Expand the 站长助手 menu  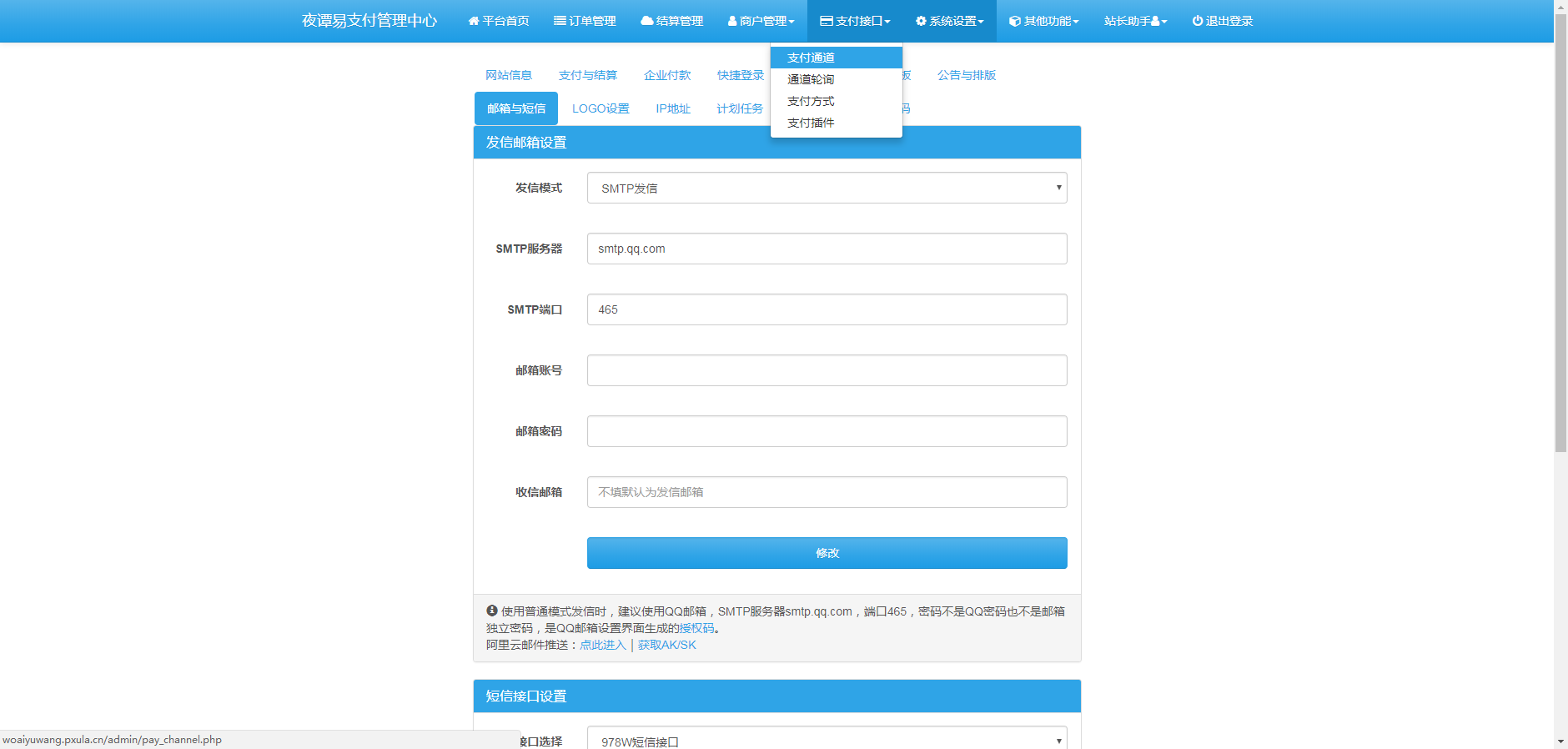(1135, 21)
